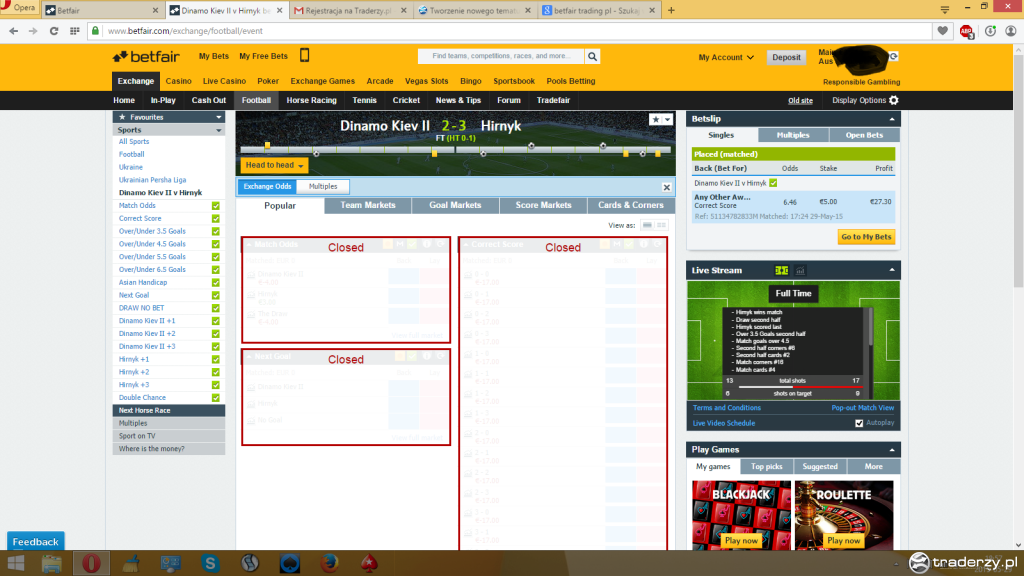Add match to favourites with star icon
Screen dimensions: 1024x576
click(656, 120)
